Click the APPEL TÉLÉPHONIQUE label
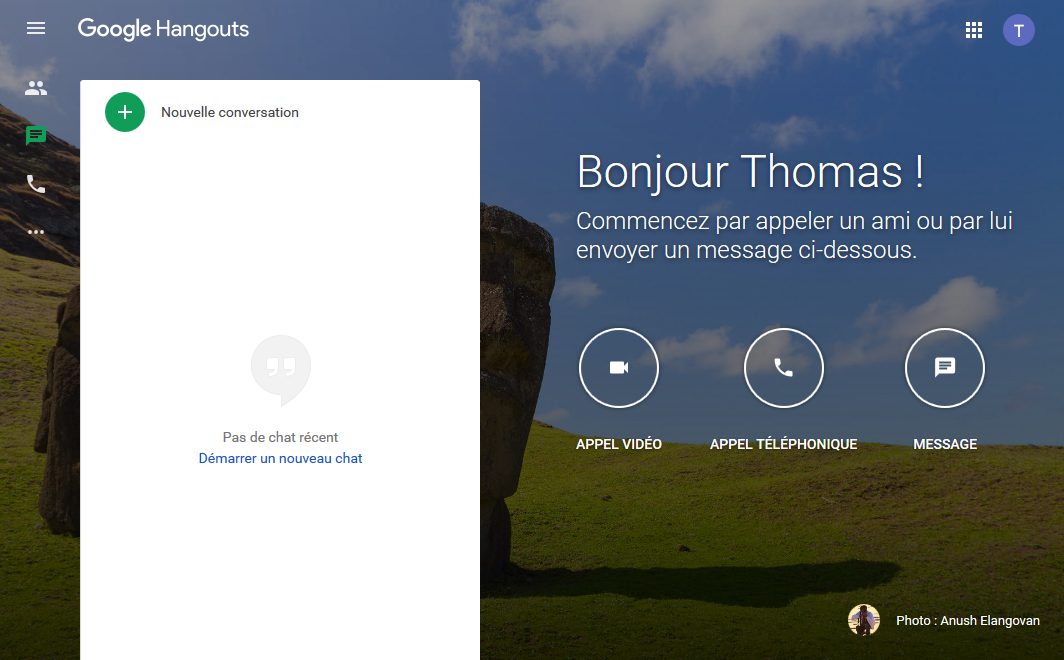Screen dimensions: 1064x660 tap(783, 443)
